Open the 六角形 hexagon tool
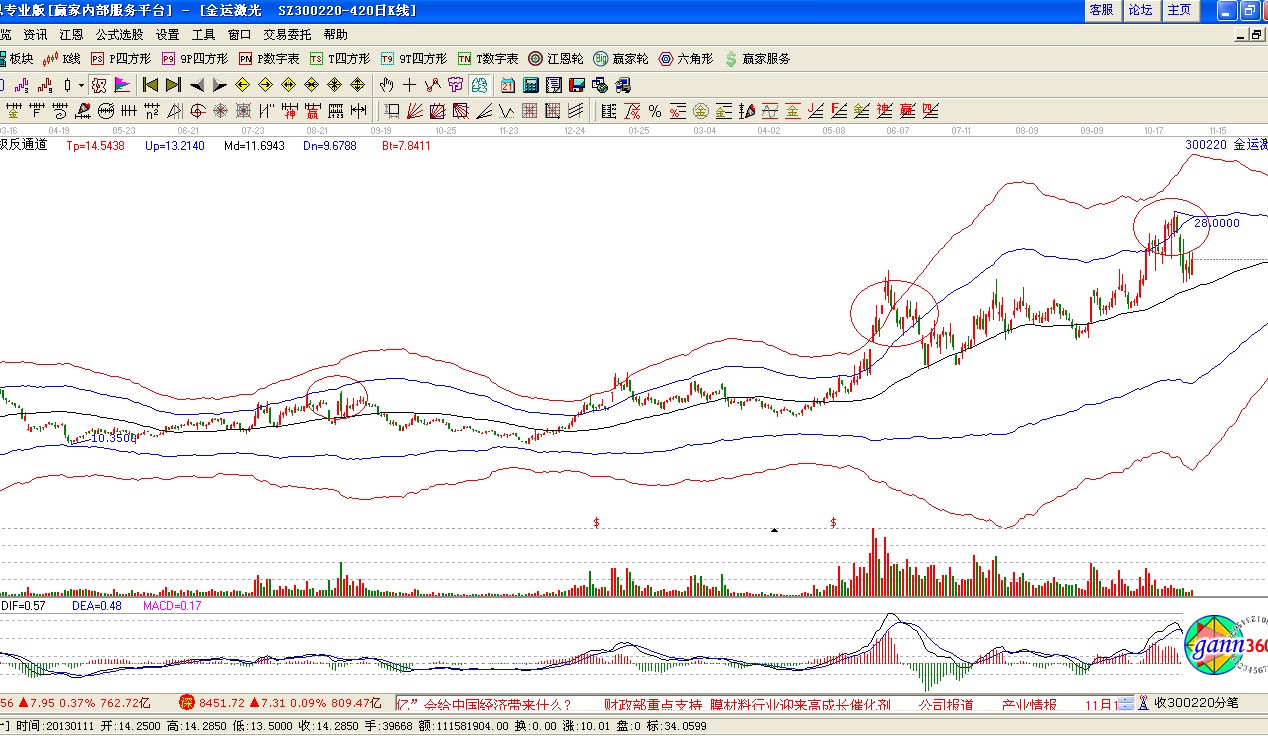The height and width of the screenshot is (736, 1268). click(x=687, y=59)
